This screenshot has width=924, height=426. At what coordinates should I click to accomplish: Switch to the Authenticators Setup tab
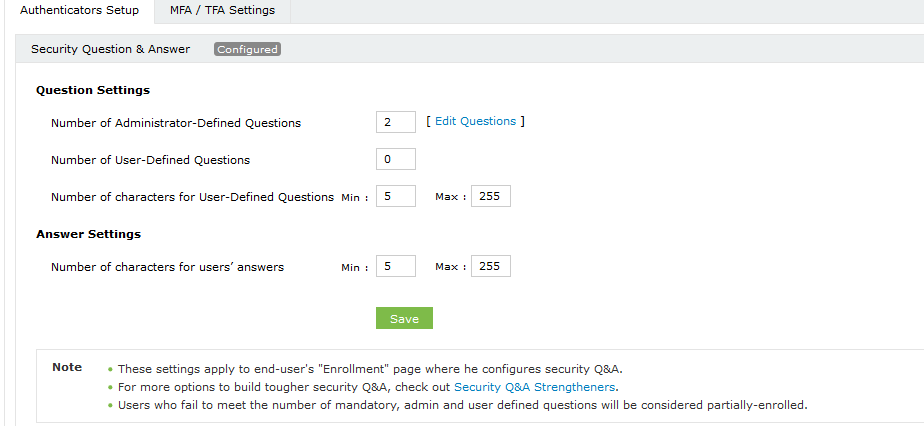tap(80, 11)
